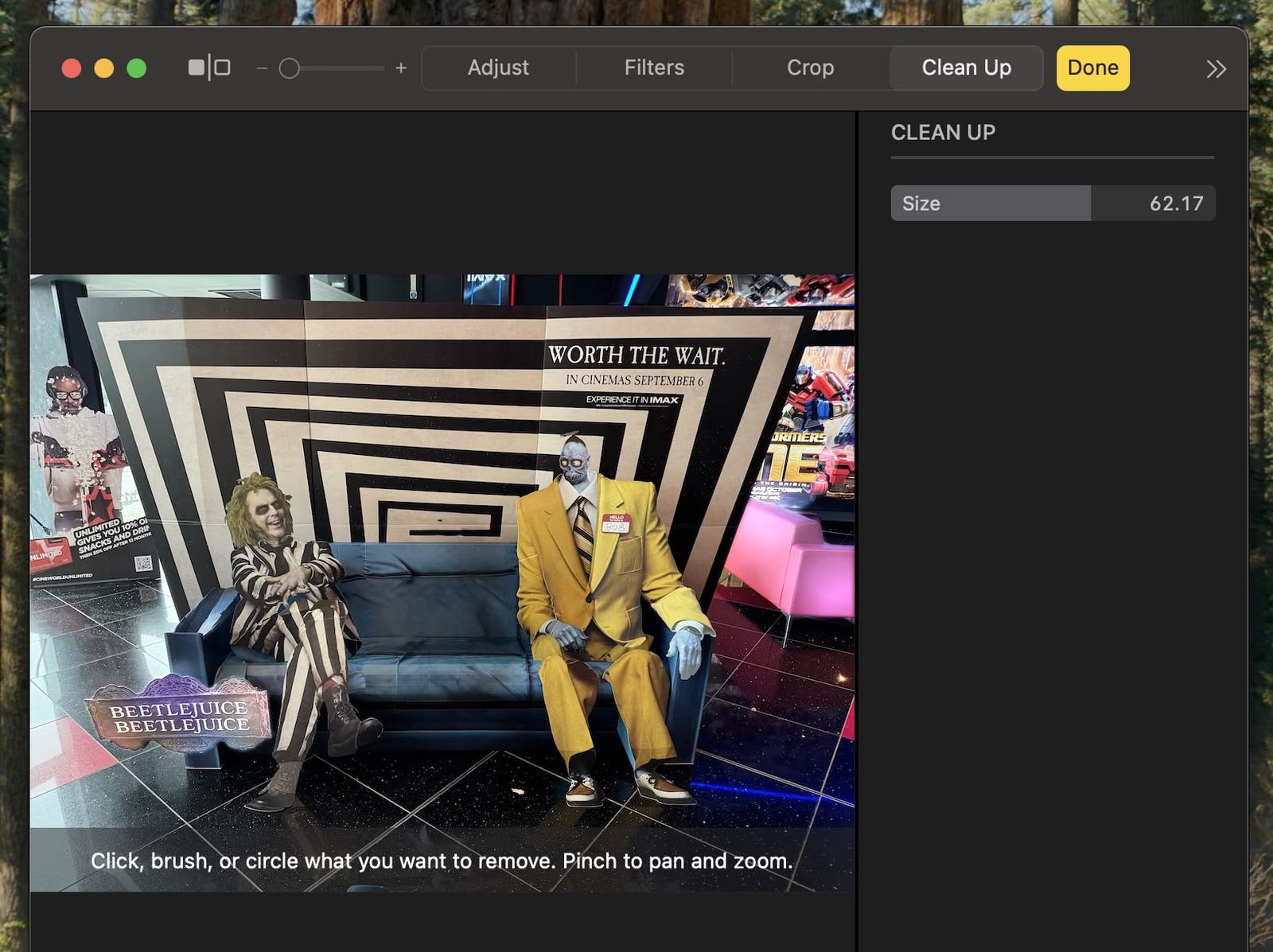Viewport: 1273px width, 952px height.
Task: Click the CLEAN UP panel heading
Action: coord(943,132)
